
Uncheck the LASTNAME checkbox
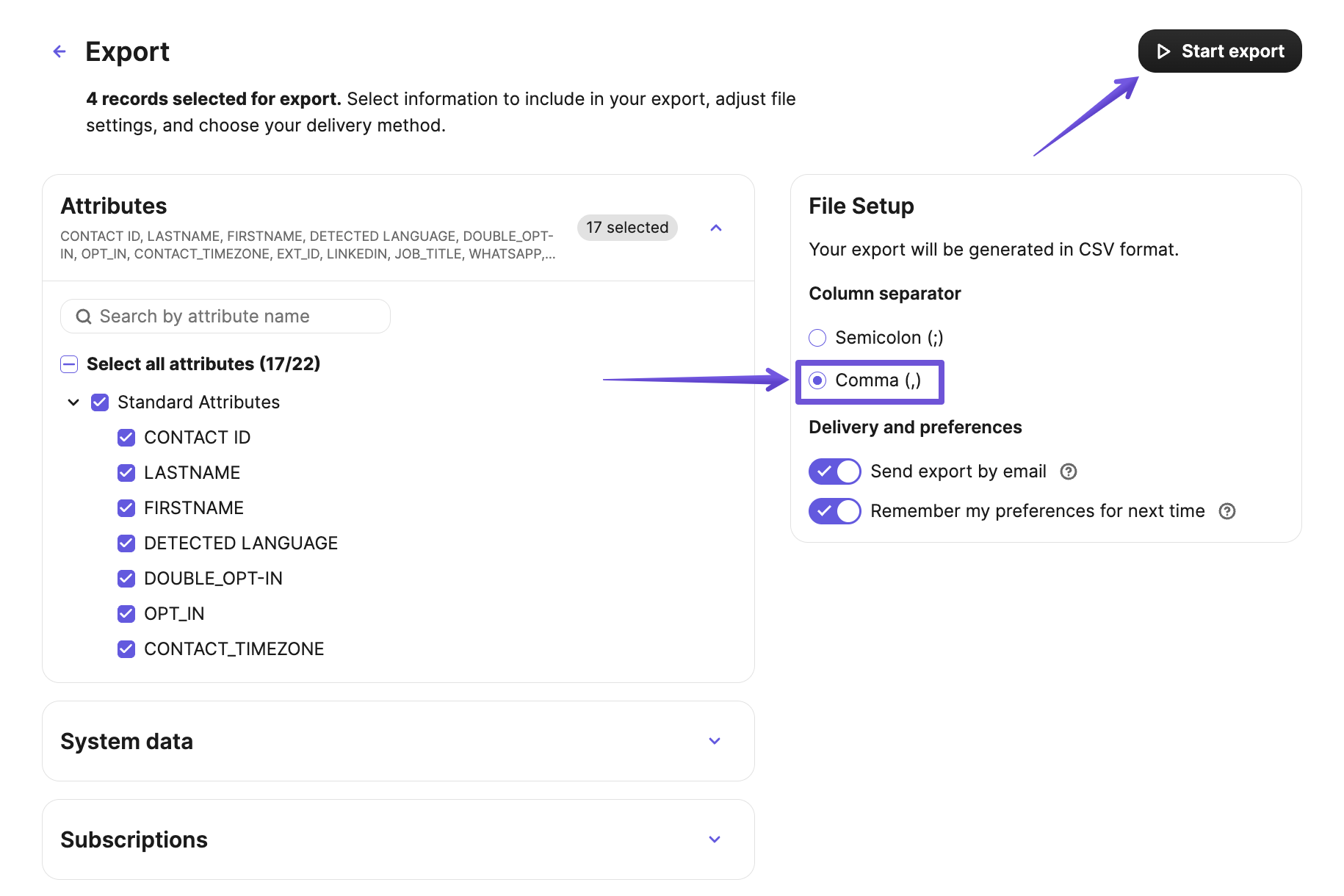point(126,473)
